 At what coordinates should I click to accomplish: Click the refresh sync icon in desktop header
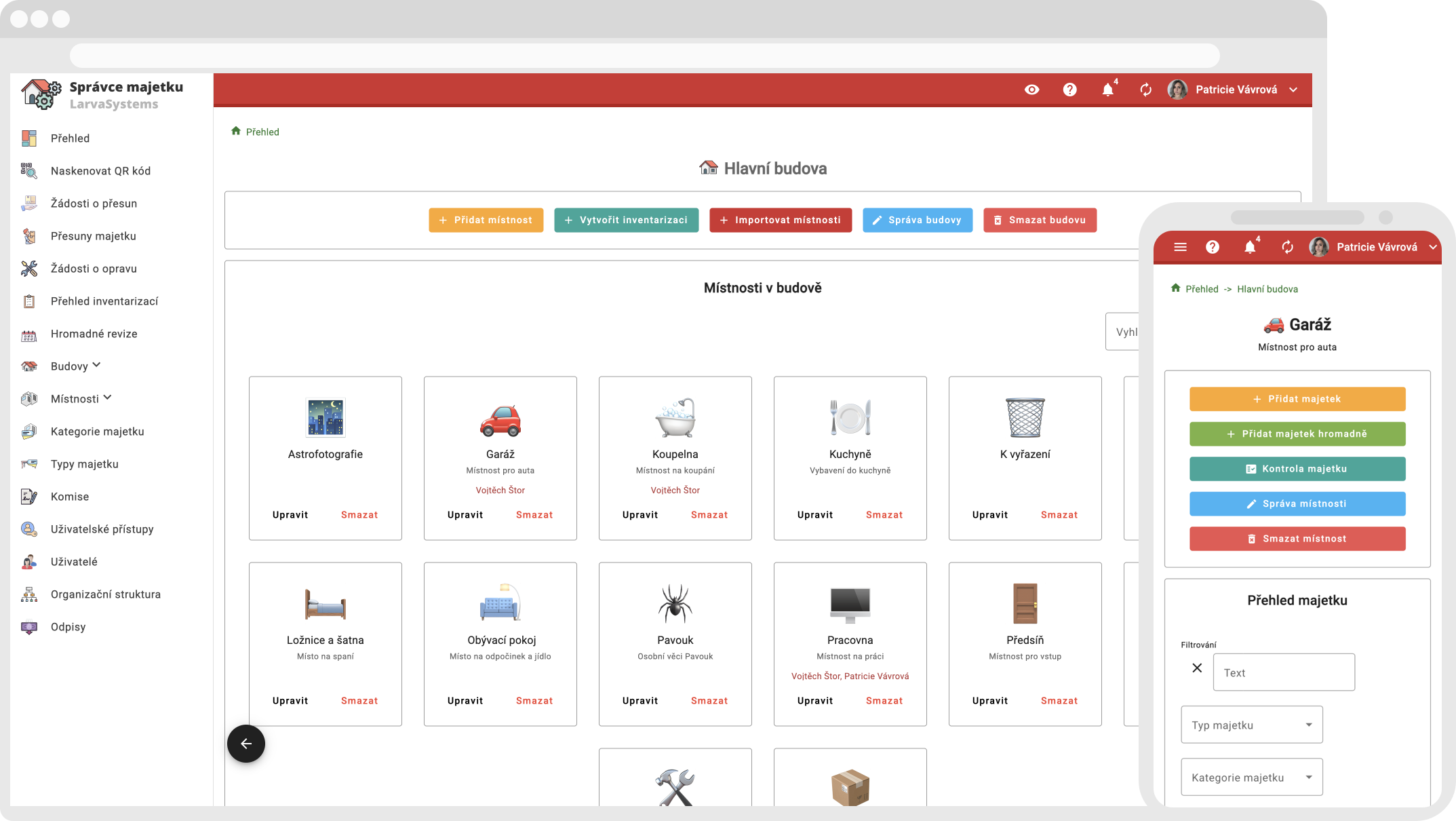1145,90
